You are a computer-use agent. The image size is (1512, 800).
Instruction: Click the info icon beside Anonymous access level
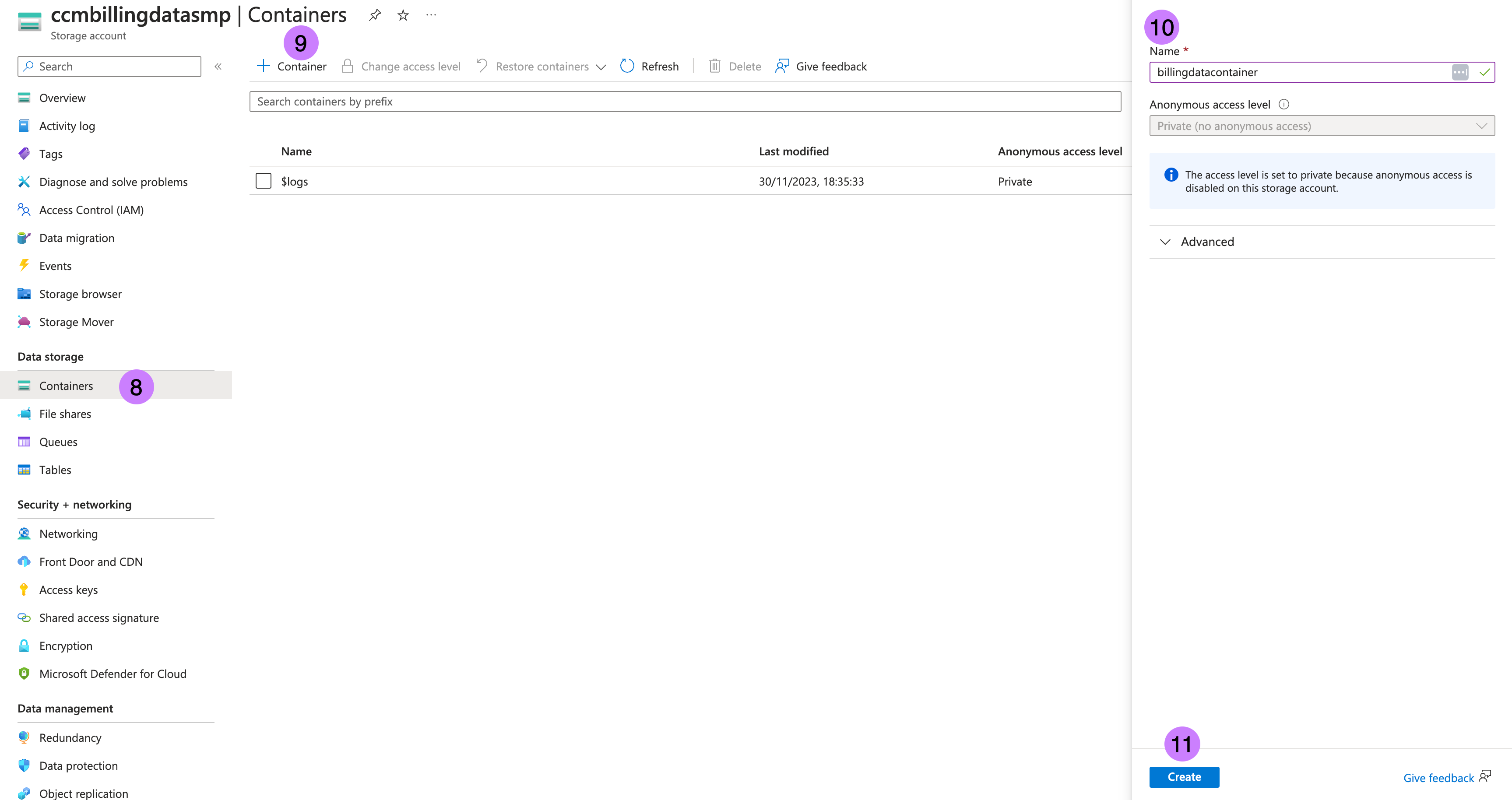1283,105
